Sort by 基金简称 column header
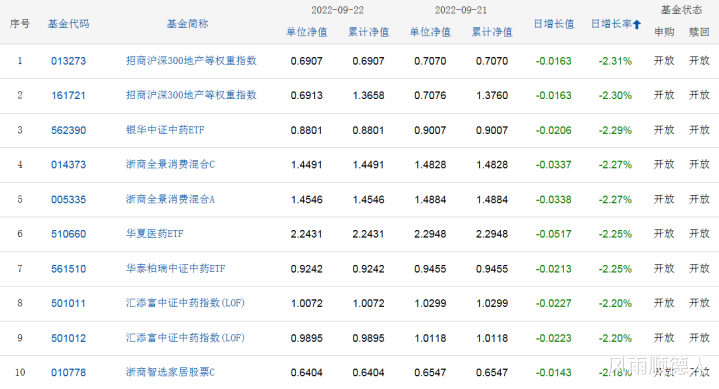The height and width of the screenshot is (389, 719). [188, 24]
